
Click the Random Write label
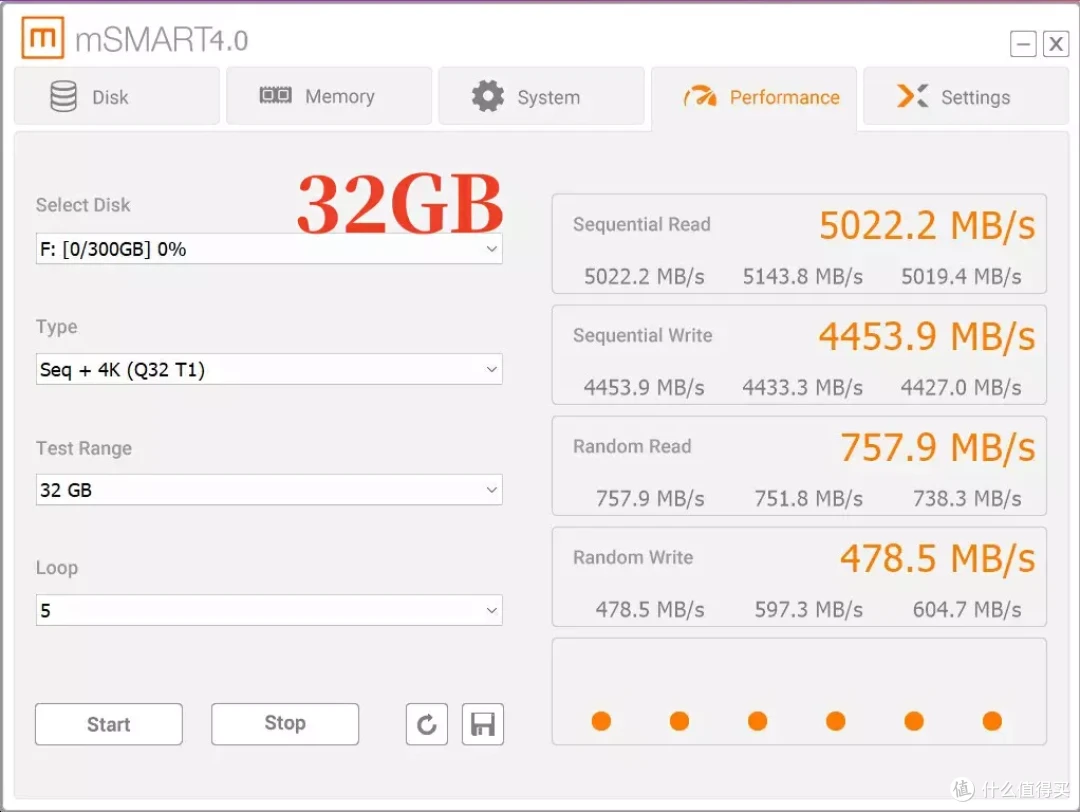633,557
